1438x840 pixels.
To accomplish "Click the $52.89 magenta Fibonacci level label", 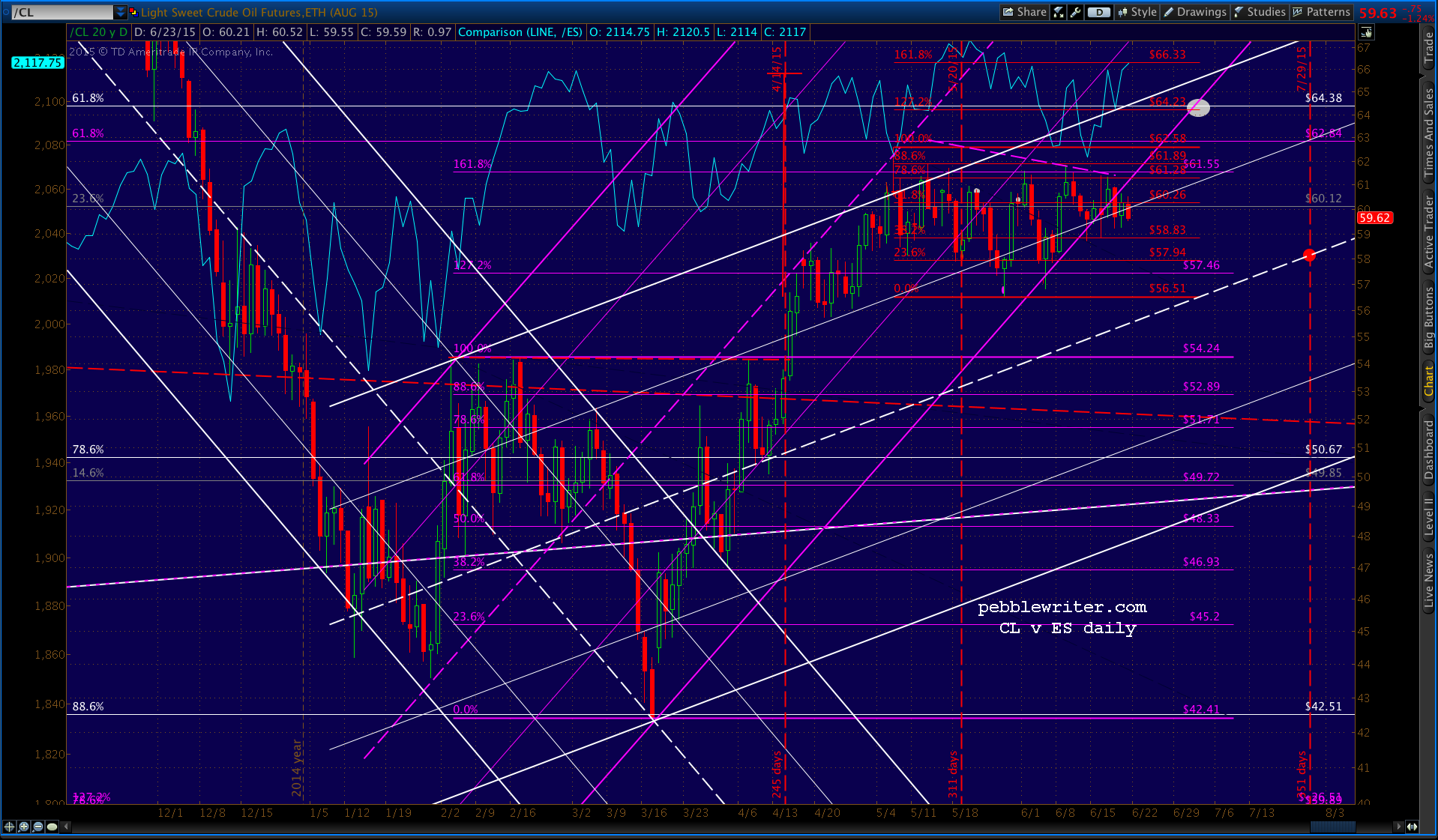I will click(x=1201, y=387).
